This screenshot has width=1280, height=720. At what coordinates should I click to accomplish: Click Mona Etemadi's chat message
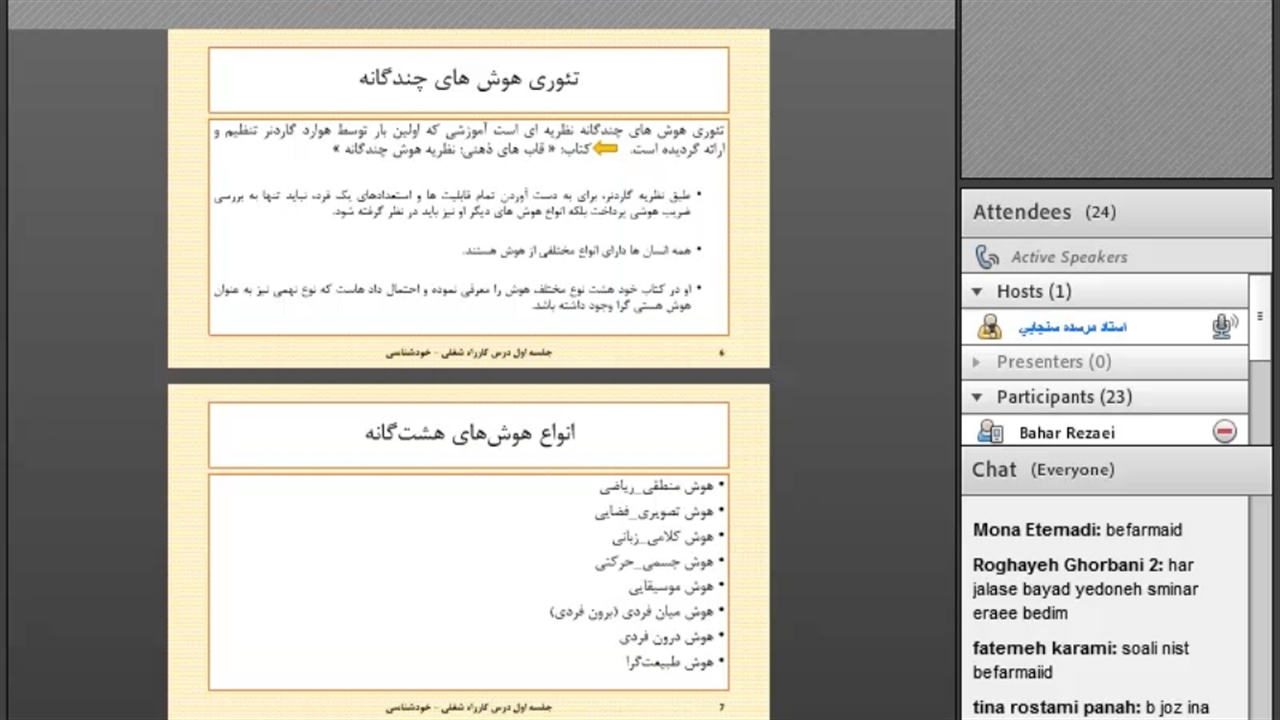1077,530
